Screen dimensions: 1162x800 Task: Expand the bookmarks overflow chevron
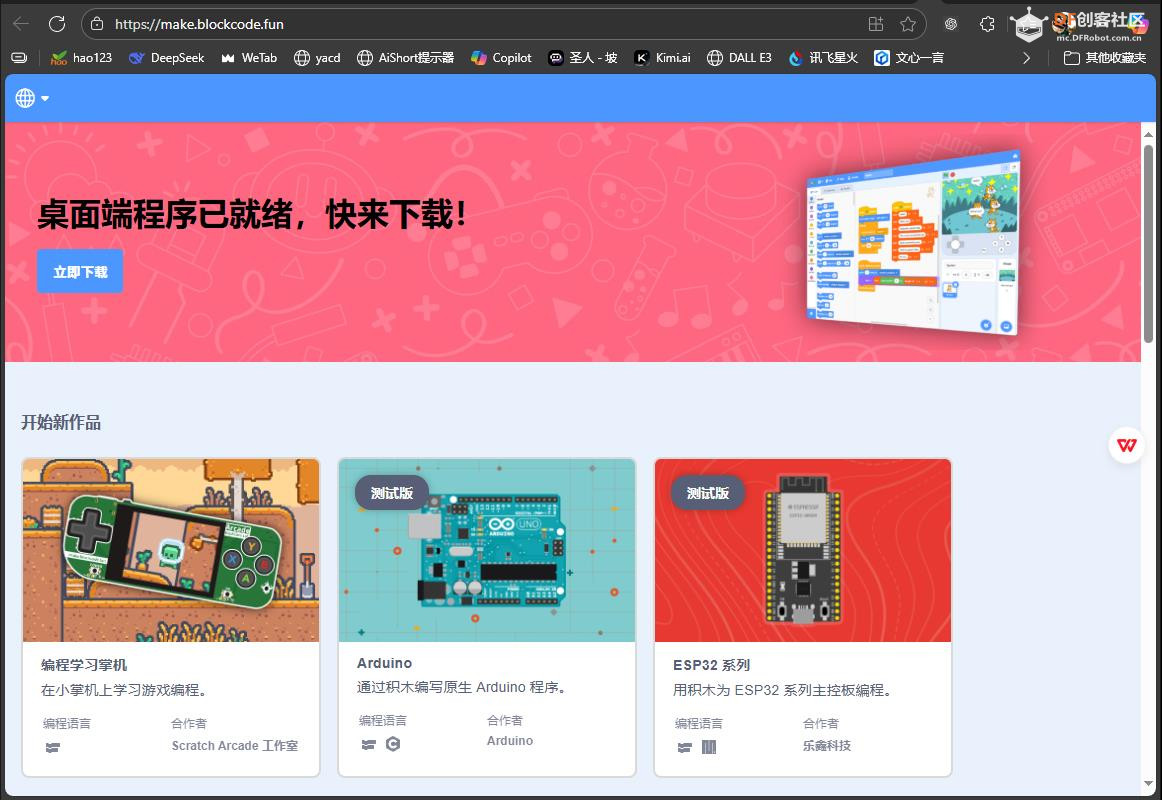[1026, 58]
